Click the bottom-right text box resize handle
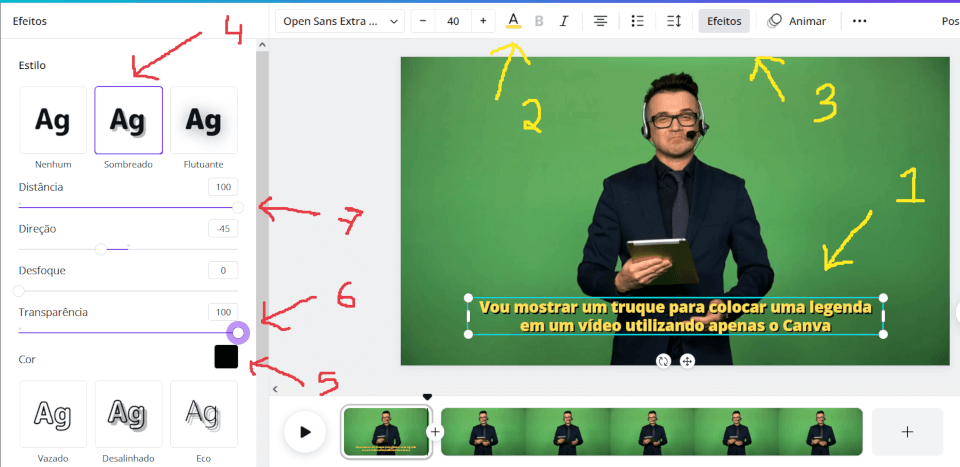This screenshot has height=467, width=960. point(883,334)
